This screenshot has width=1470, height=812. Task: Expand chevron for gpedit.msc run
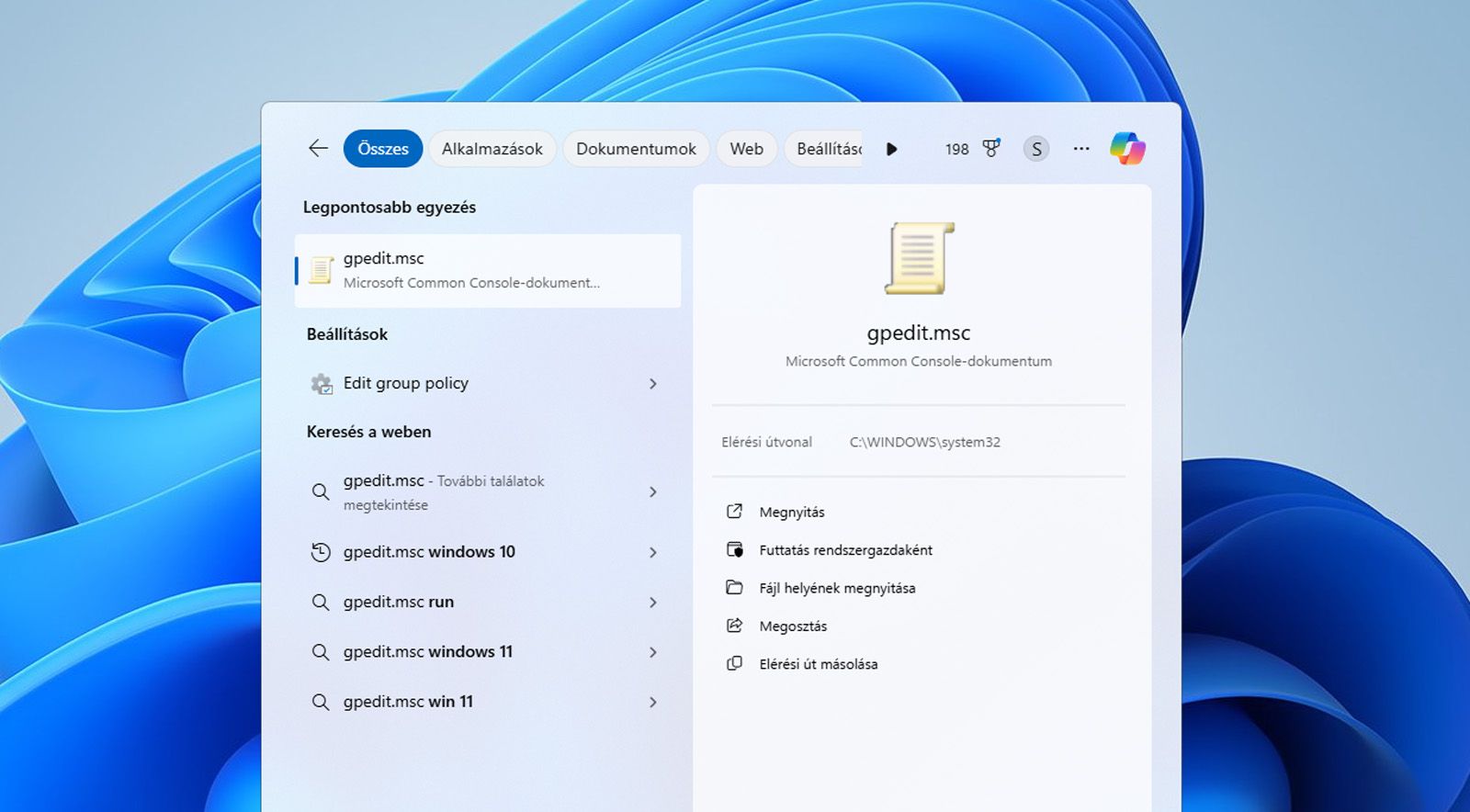(653, 603)
